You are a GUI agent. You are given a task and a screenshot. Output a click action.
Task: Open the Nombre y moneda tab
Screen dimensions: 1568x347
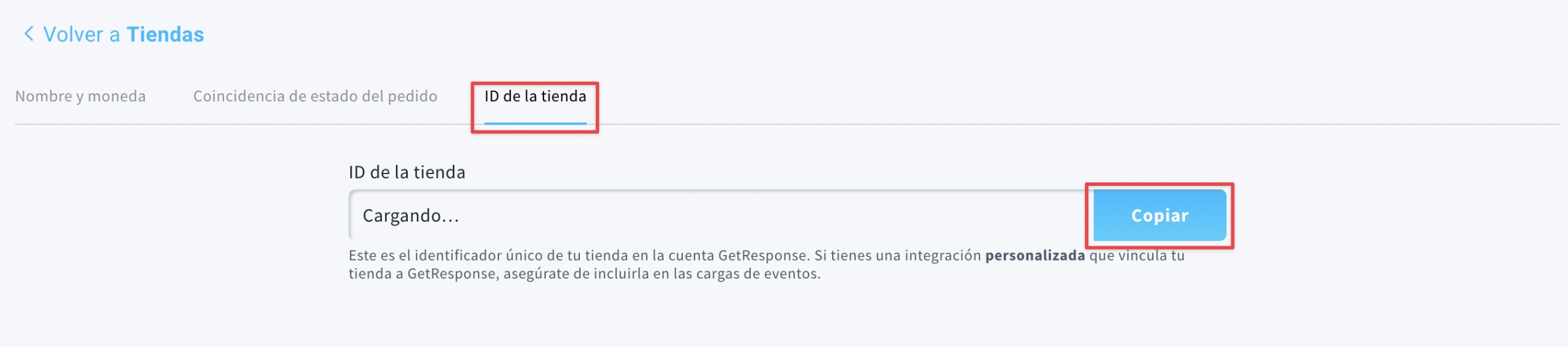click(x=80, y=96)
